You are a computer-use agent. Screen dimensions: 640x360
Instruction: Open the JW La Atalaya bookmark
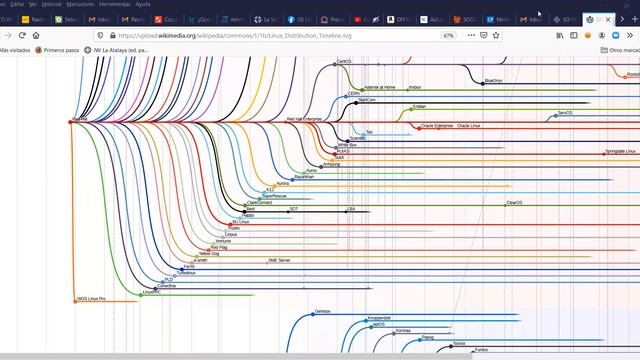[x=116, y=50]
